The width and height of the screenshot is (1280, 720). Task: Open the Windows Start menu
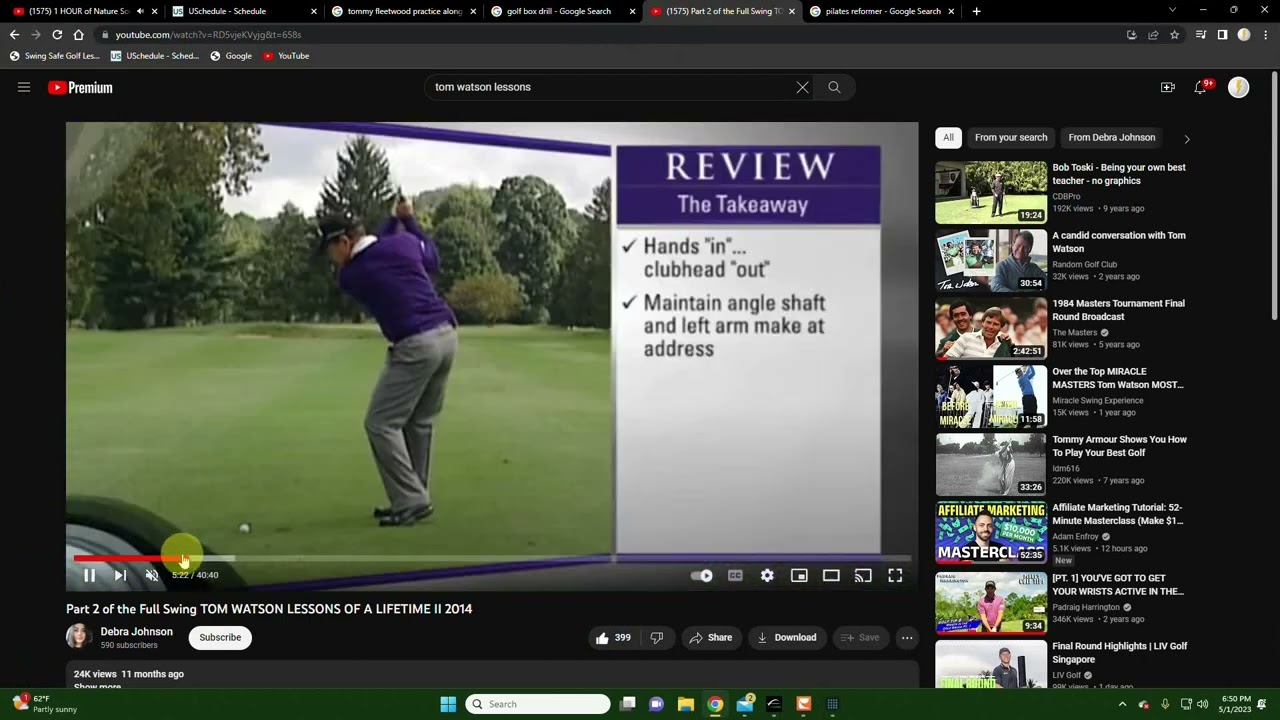pos(448,704)
